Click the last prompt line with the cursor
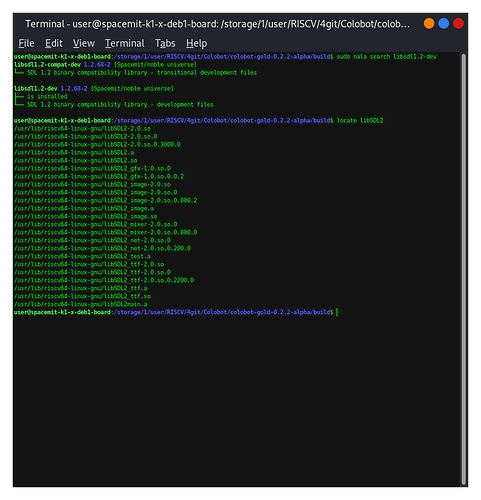This screenshot has width=481, height=500. coord(176,313)
